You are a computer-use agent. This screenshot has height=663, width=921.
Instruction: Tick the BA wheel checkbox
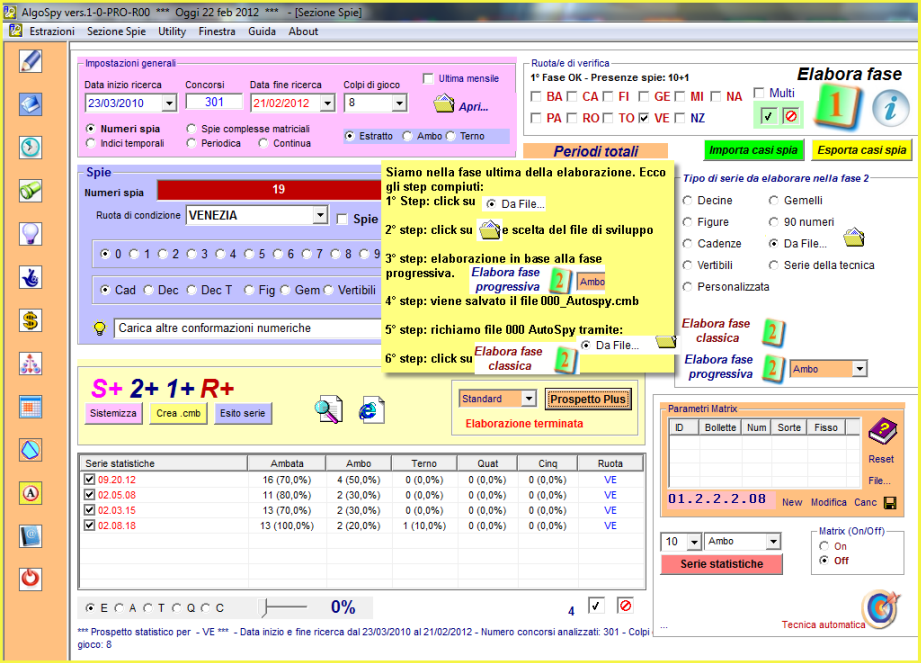pyautogui.click(x=536, y=96)
